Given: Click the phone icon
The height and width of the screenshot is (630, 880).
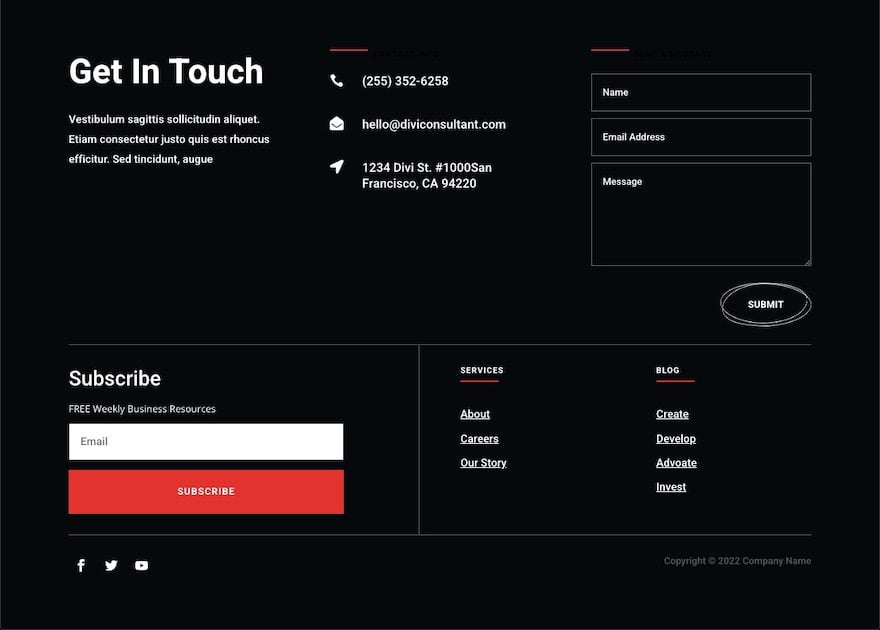Looking at the screenshot, I should pos(336,81).
